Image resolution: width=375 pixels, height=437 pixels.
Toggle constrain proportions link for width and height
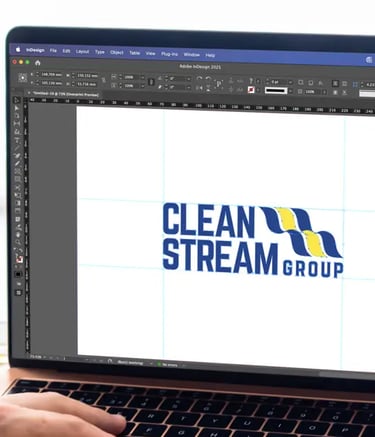click(x=104, y=80)
